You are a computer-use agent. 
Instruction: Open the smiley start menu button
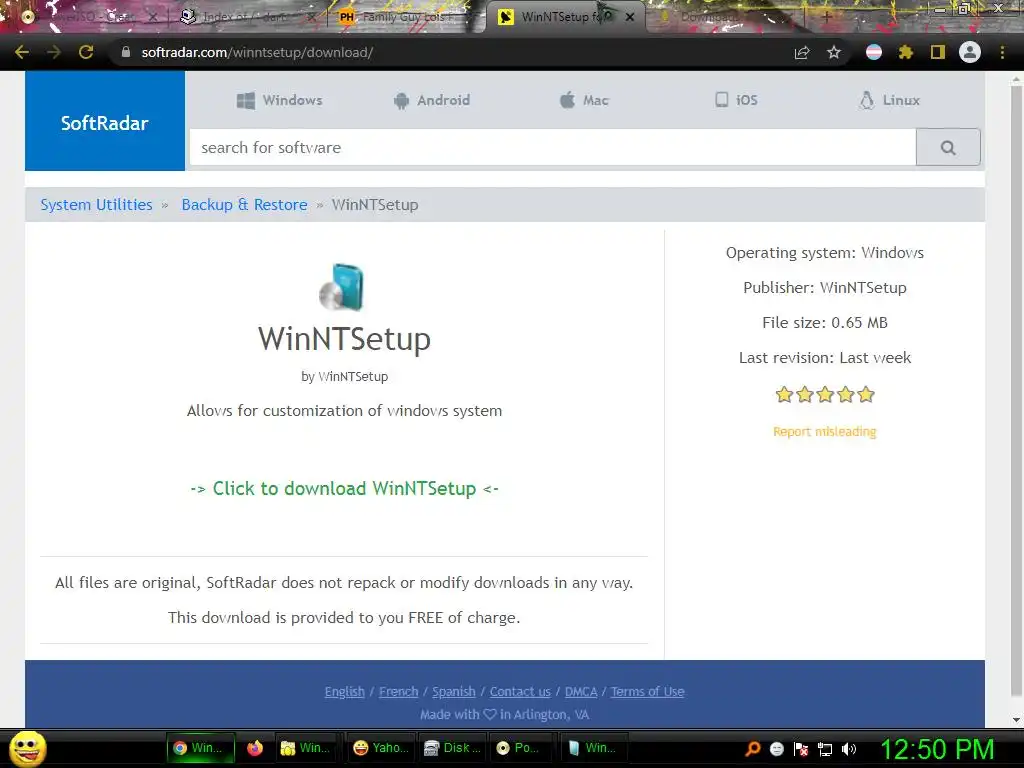[x=28, y=748]
